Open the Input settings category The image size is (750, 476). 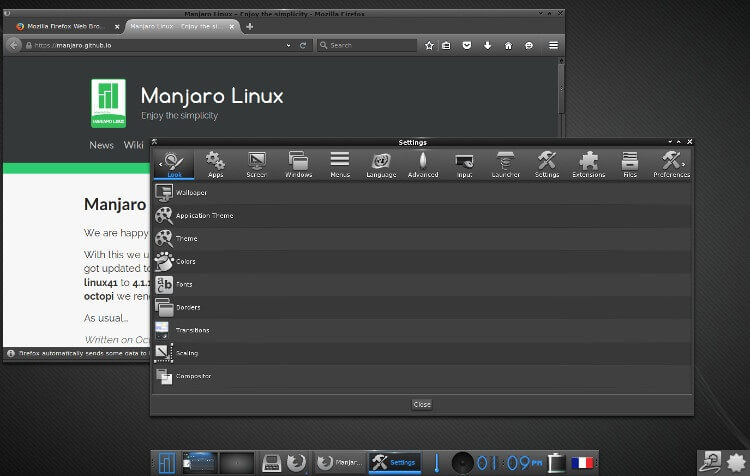(x=464, y=164)
